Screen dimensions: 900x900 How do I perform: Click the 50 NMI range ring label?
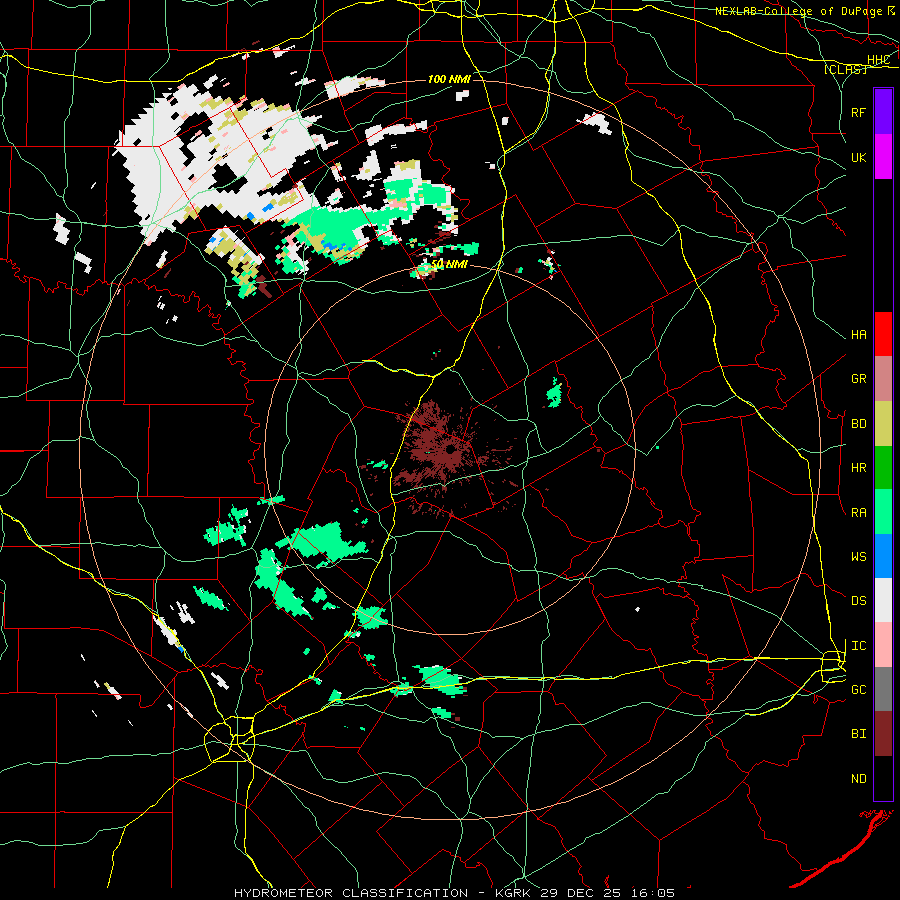[x=449, y=264]
